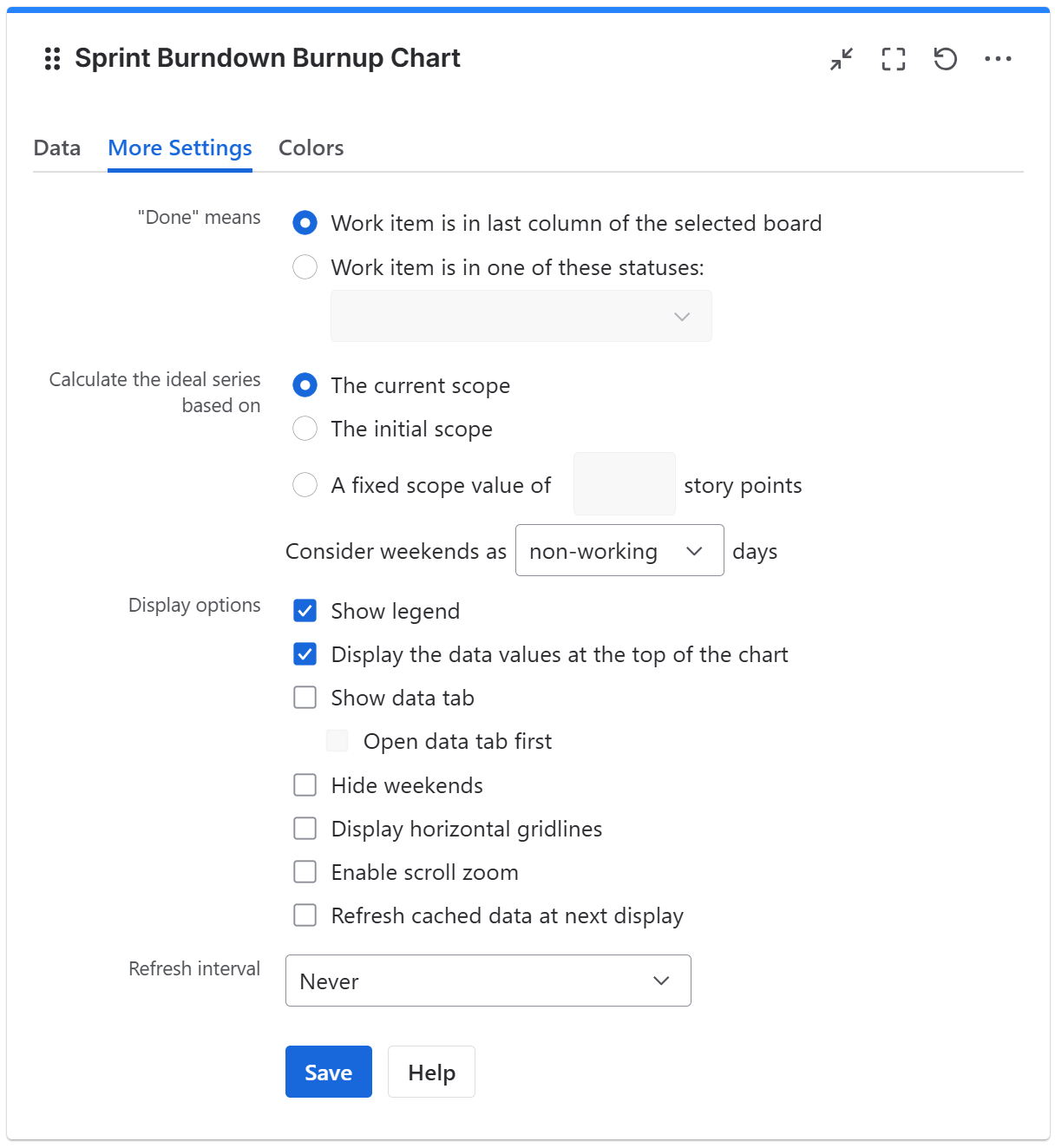
Task: Switch to the Data tab
Action: 56,148
